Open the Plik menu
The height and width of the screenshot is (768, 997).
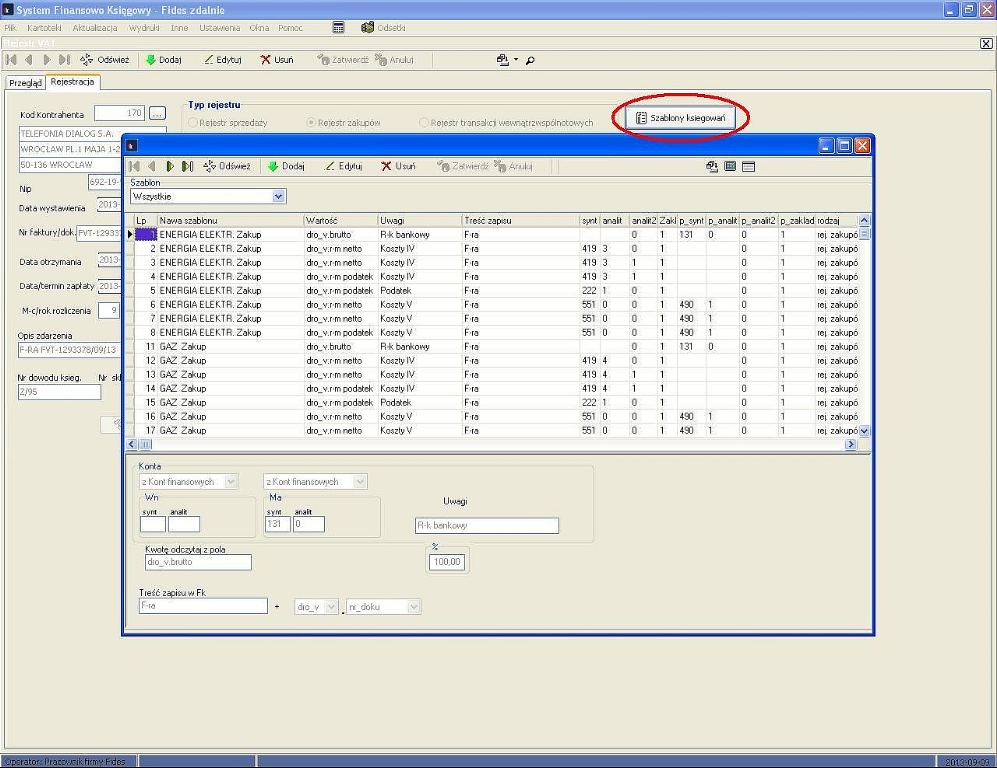pos(11,27)
